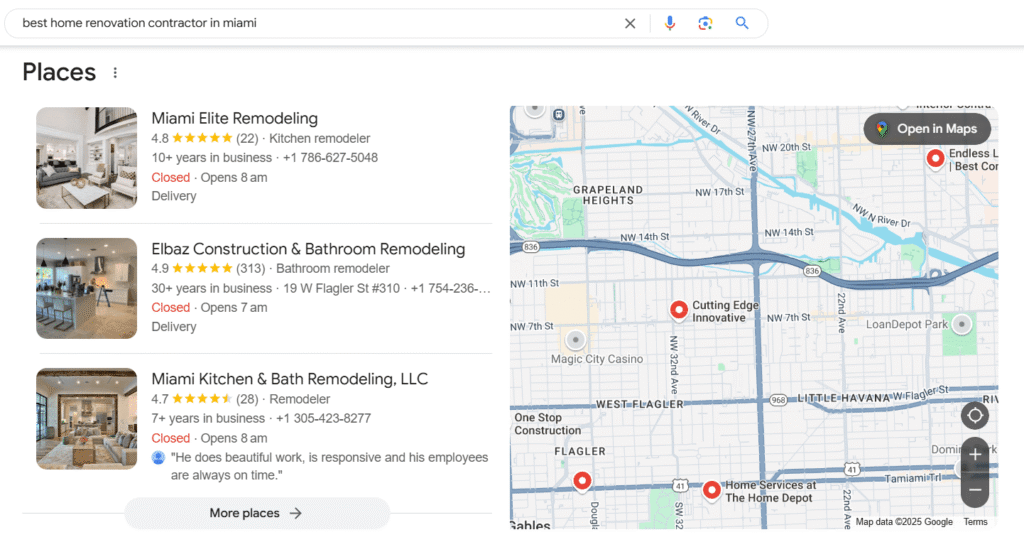The width and height of the screenshot is (1024, 547).
Task: Start voice search with the microphone icon
Action: 669,23
